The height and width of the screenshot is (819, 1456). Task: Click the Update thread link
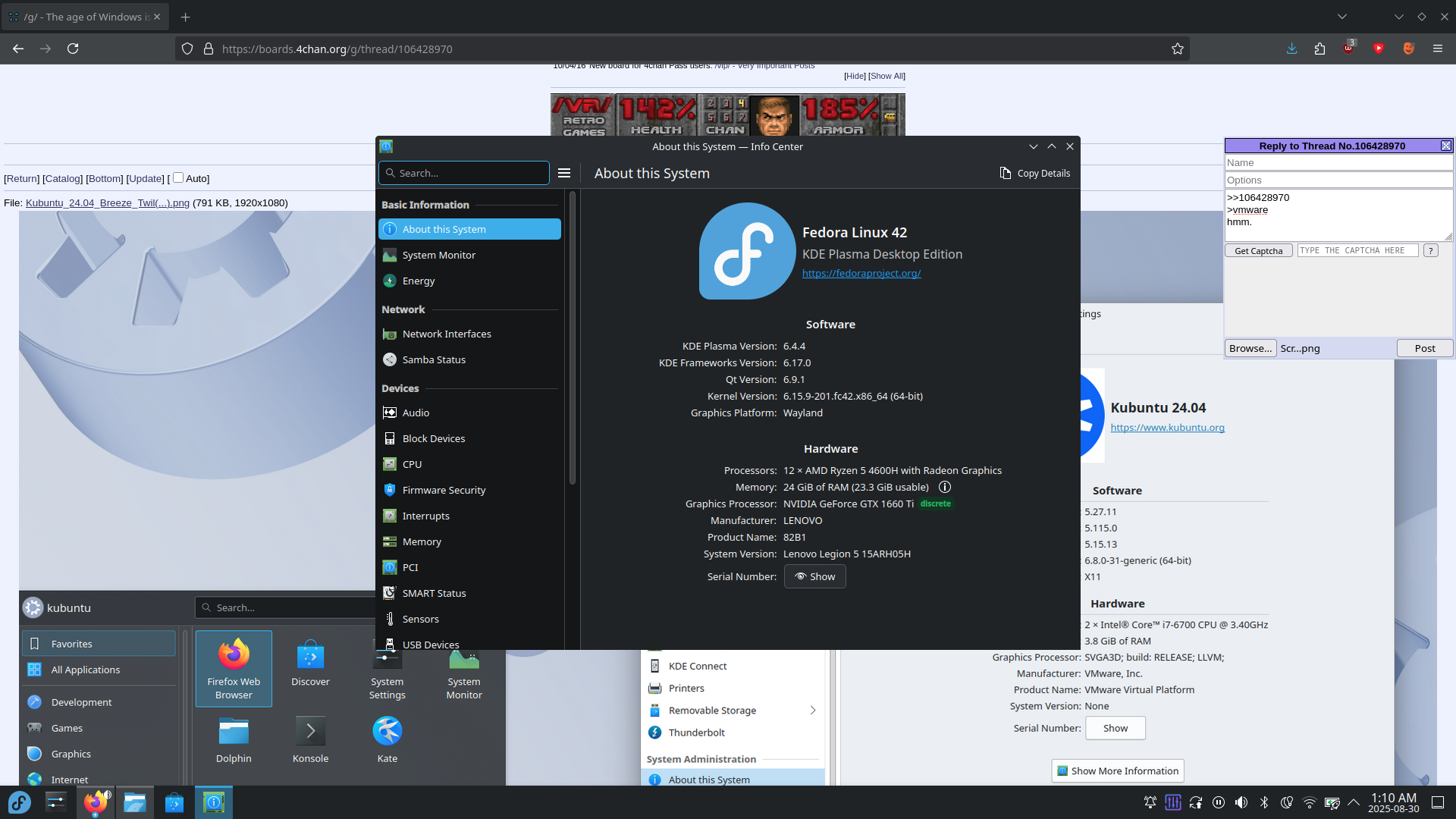point(145,178)
